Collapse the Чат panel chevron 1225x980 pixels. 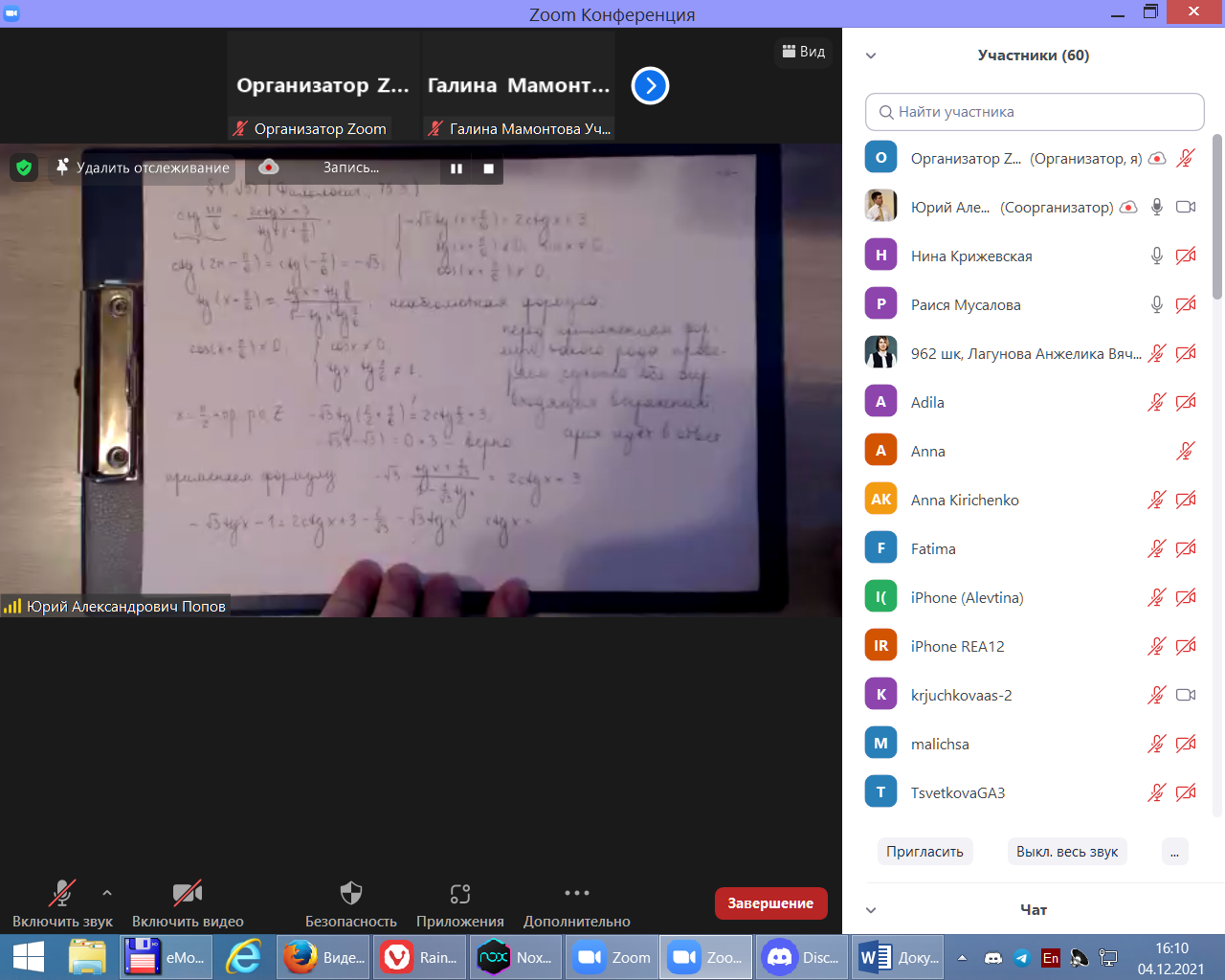pos(871,910)
